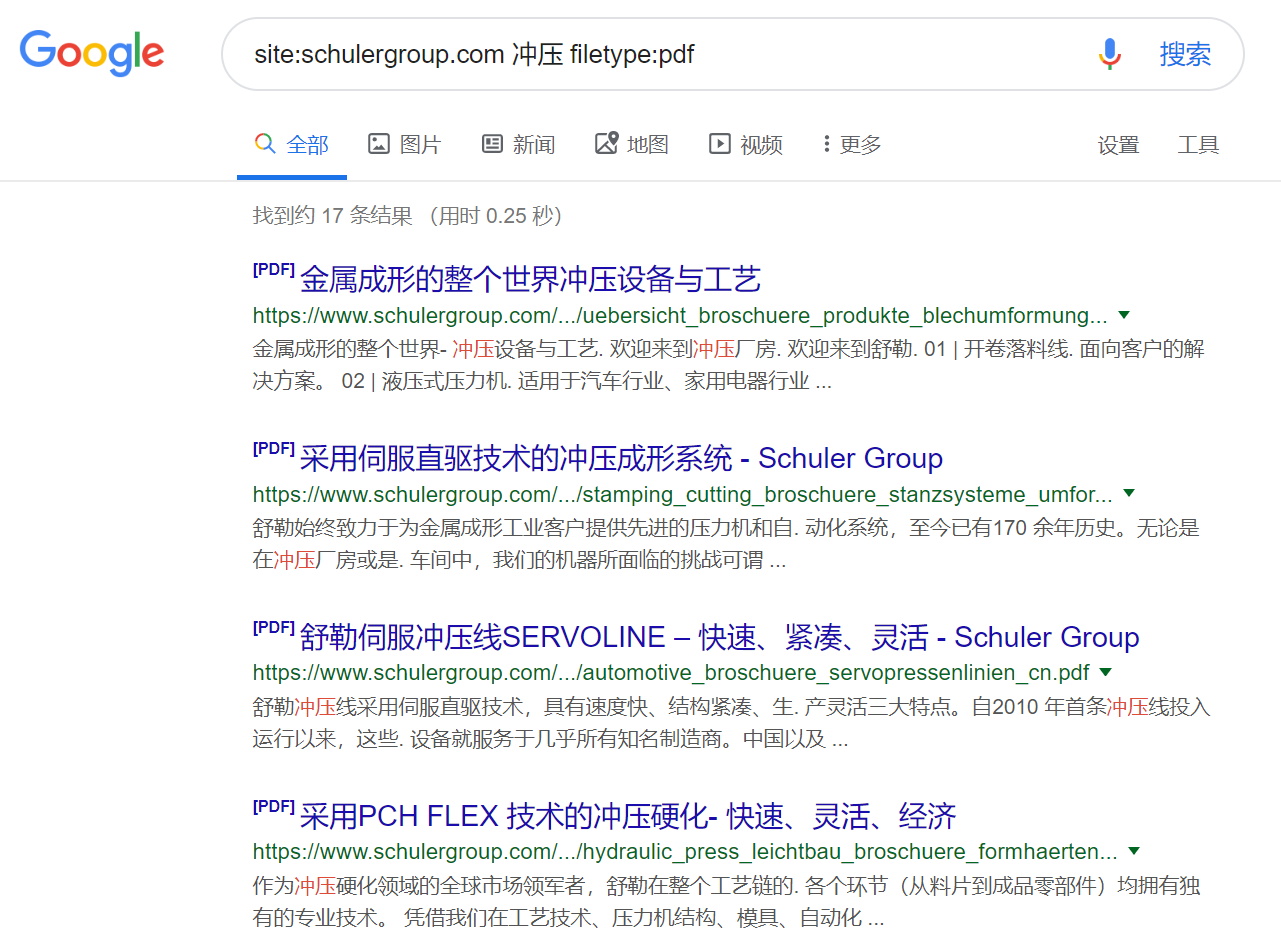Expand dropdown arrow beside stamping_cutting URL
1281x933 pixels.
click(x=1129, y=493)
